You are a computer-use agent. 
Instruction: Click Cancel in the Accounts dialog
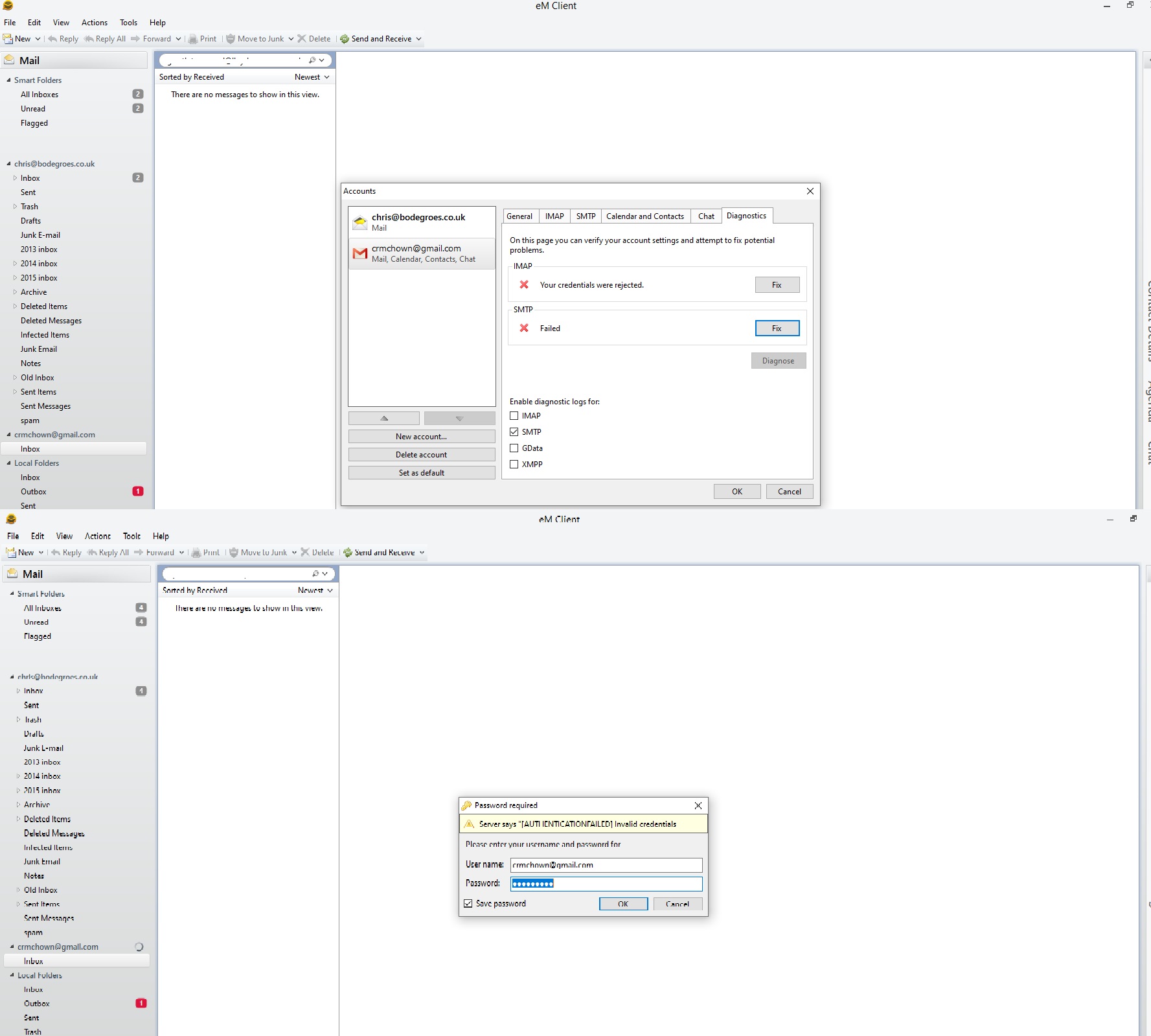point(790,492)
